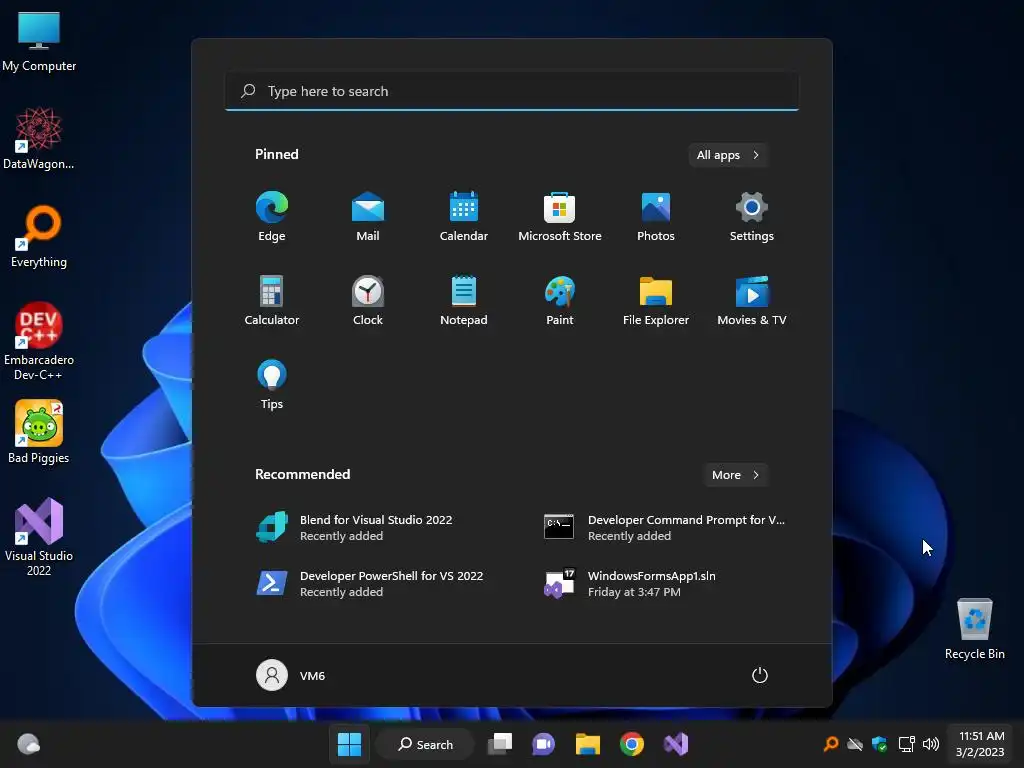Image resolution: width=1024 pixels, height=768 pixels.
Task: Click the OneDrive cloud tray icon
Action: (855, 744)
